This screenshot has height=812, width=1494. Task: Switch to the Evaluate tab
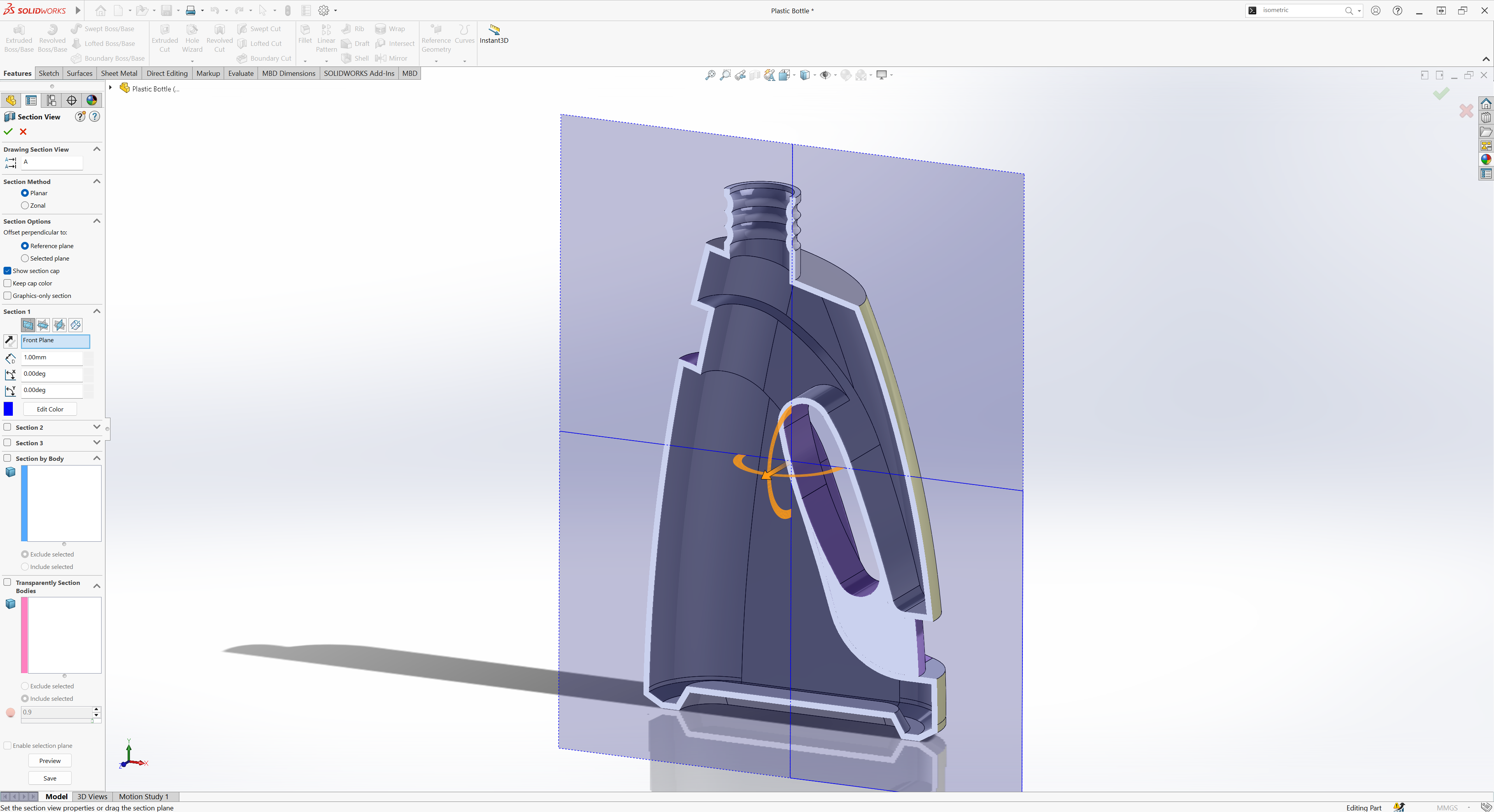click(241, 73)
